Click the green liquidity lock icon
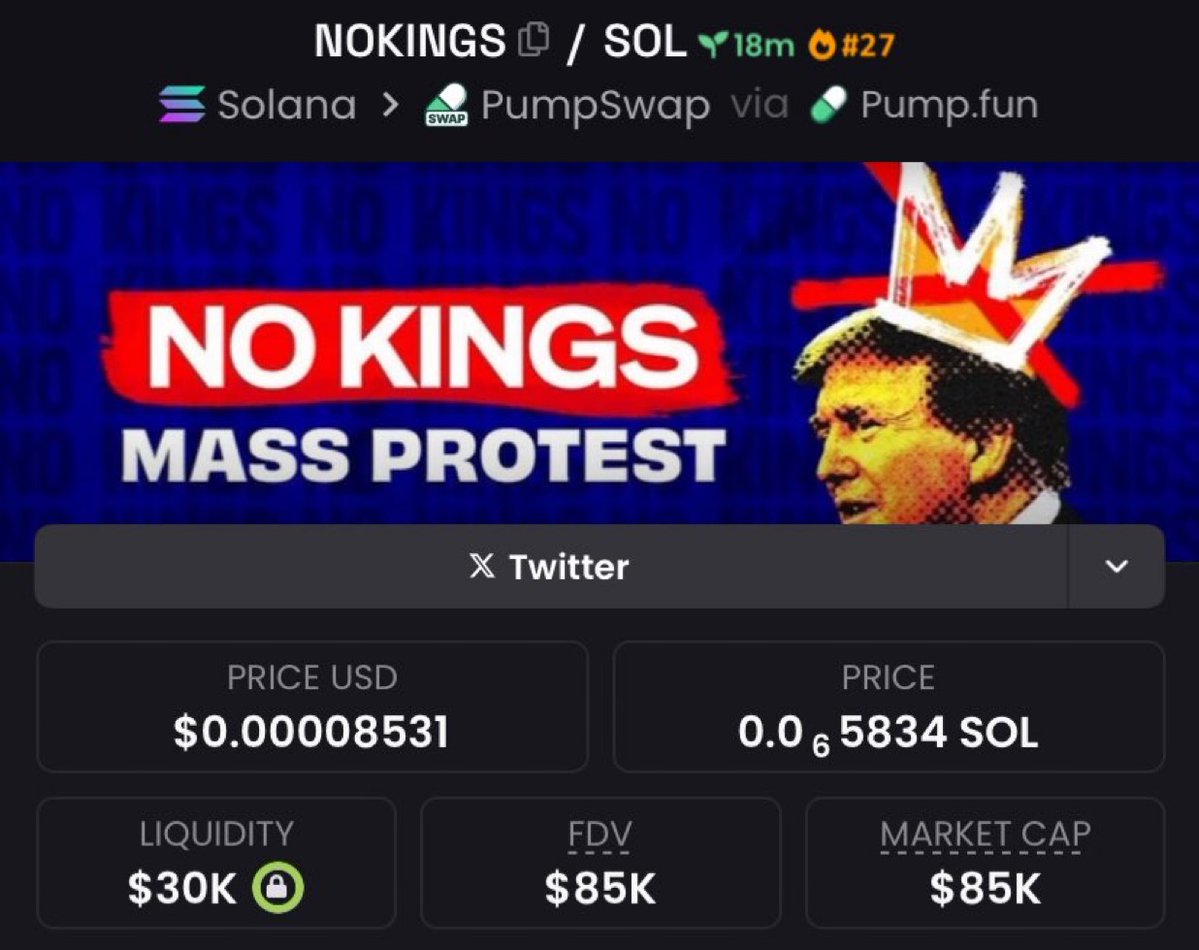 tap(277, 887)
